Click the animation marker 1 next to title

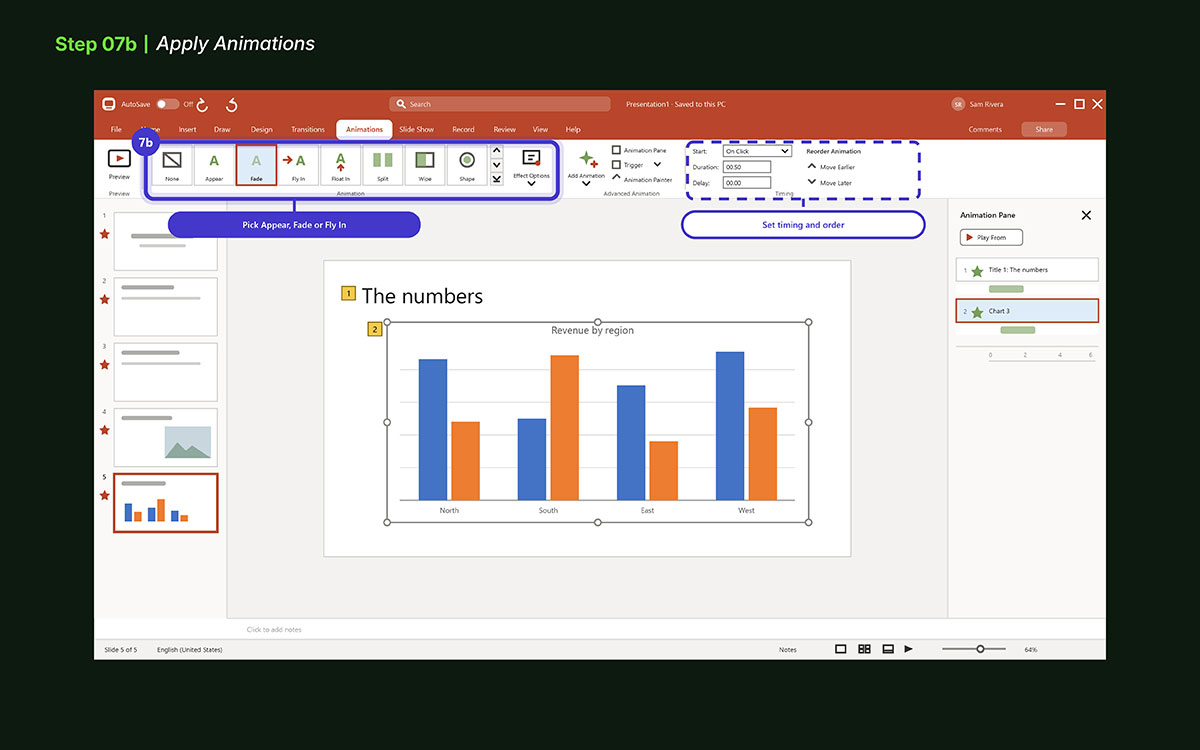tap(348, 293)
